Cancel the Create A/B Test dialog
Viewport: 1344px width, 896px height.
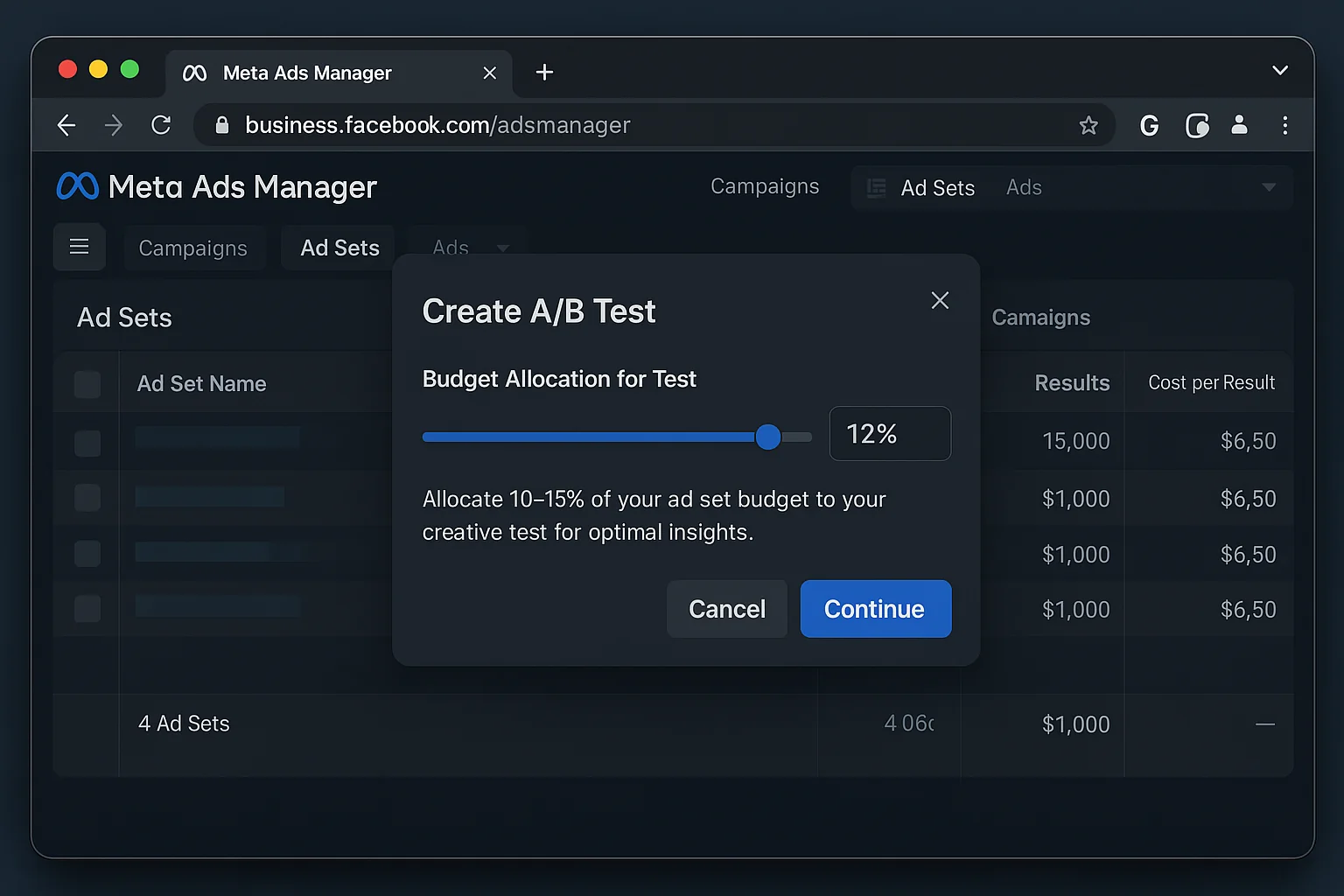click(x=726, y=609)
